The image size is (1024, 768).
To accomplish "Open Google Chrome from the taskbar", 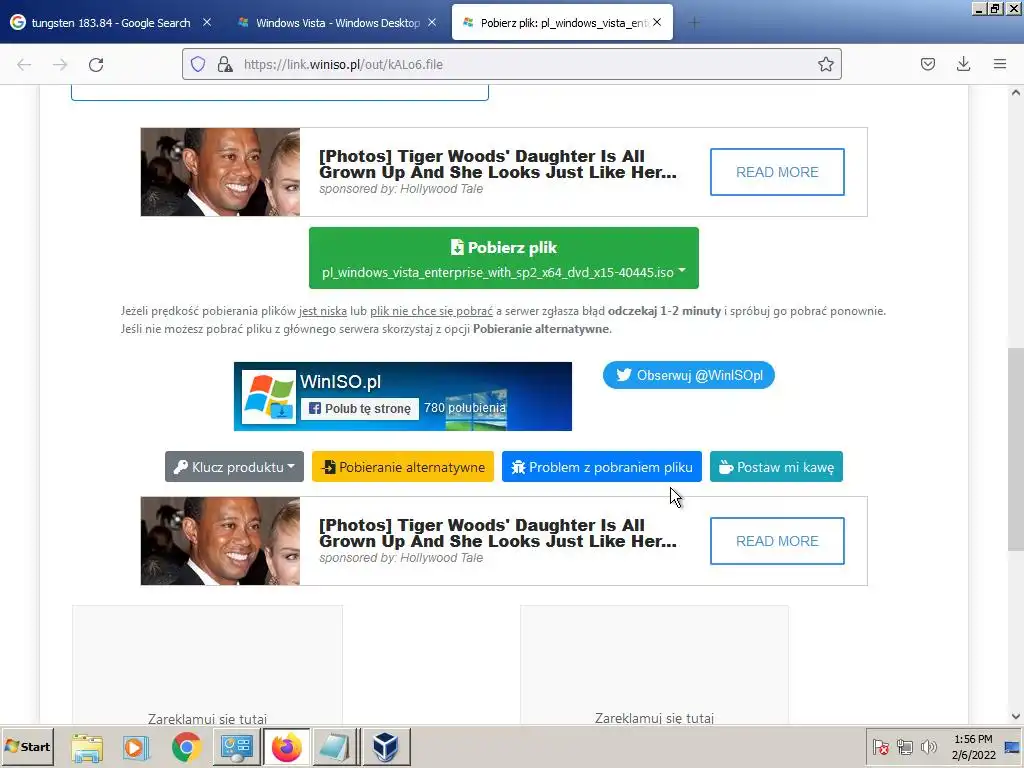I will tap(186, 746).
